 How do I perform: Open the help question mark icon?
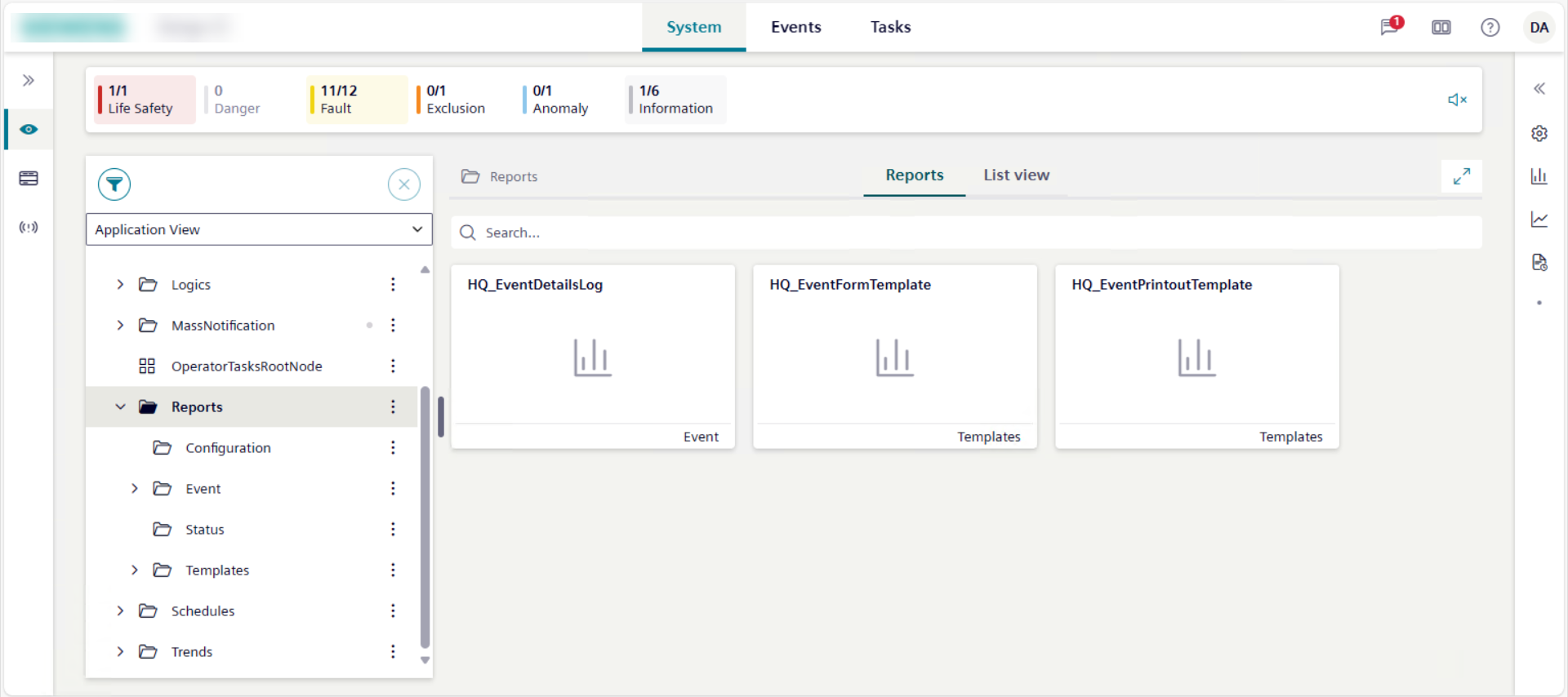[x=1490, y=28]
